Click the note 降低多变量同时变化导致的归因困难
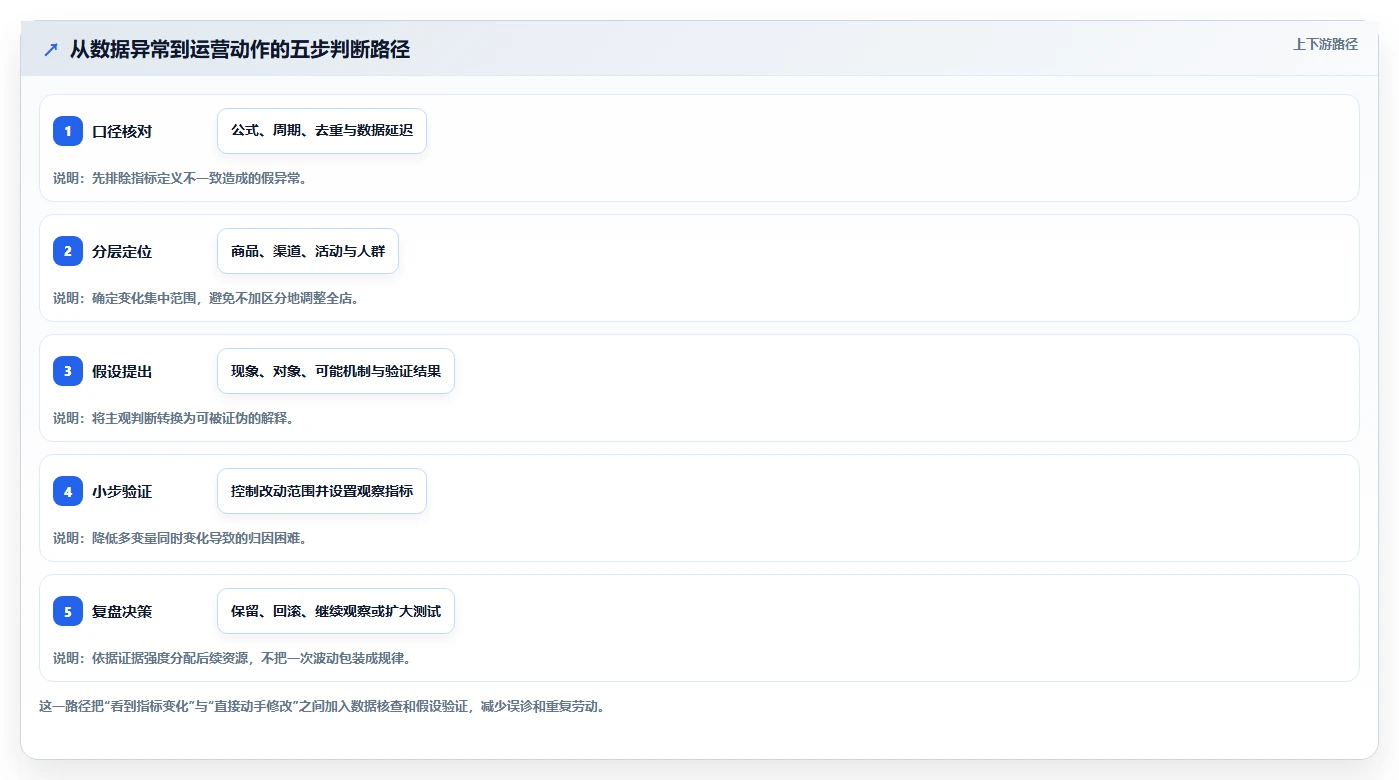 [x=180, y=538]
